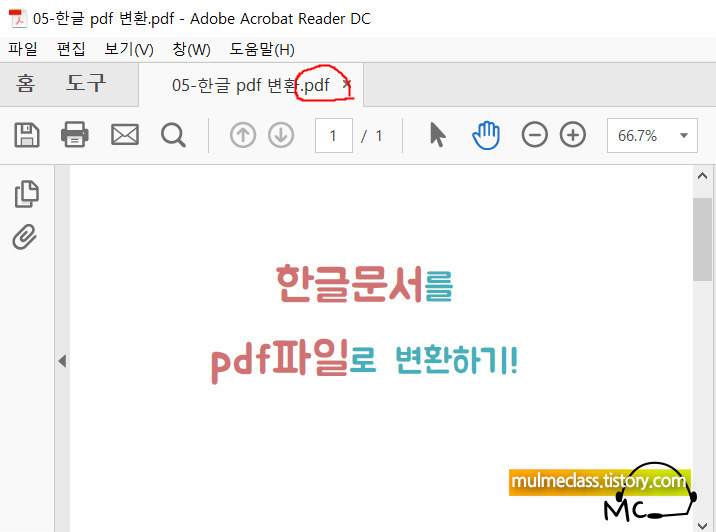Print the document using printer icon
Image resolution: width=716 pixels, height=532 pixels.
click(75, 135)
